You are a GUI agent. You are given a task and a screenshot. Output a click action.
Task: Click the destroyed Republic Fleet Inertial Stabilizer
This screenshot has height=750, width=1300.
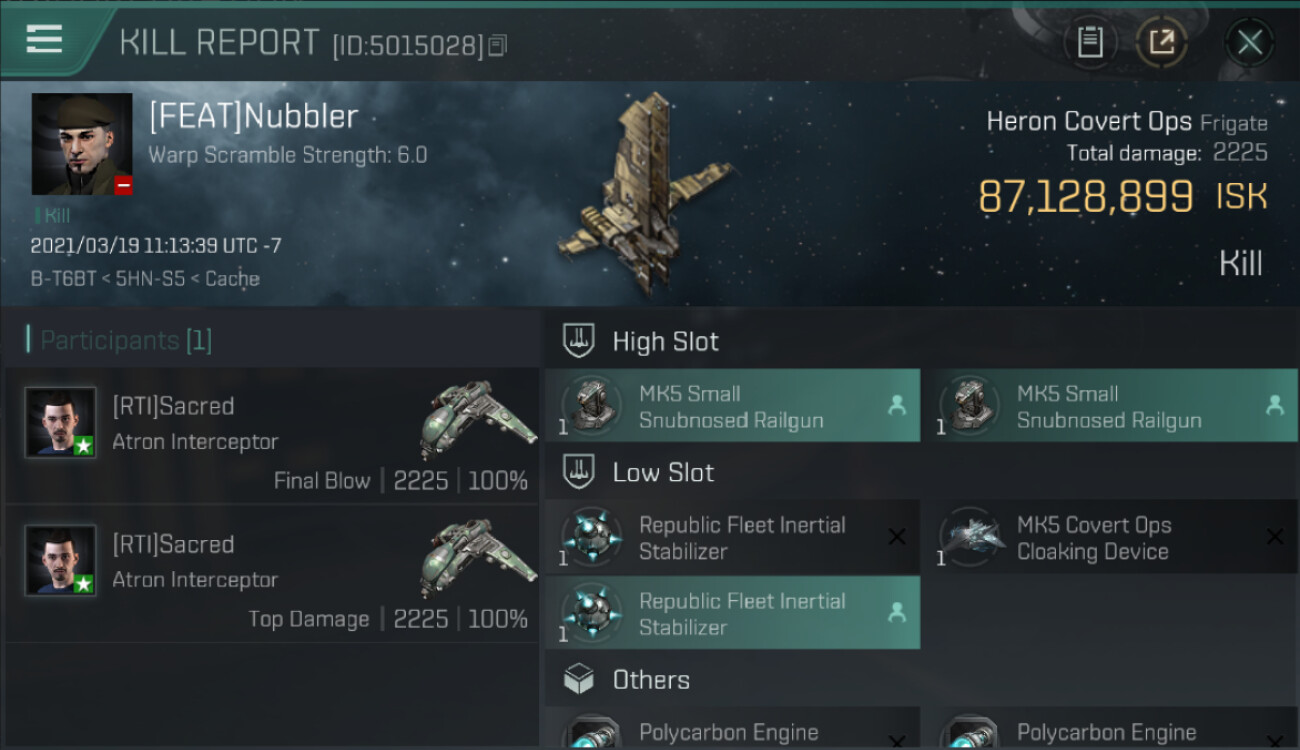(x=732, y=538)
